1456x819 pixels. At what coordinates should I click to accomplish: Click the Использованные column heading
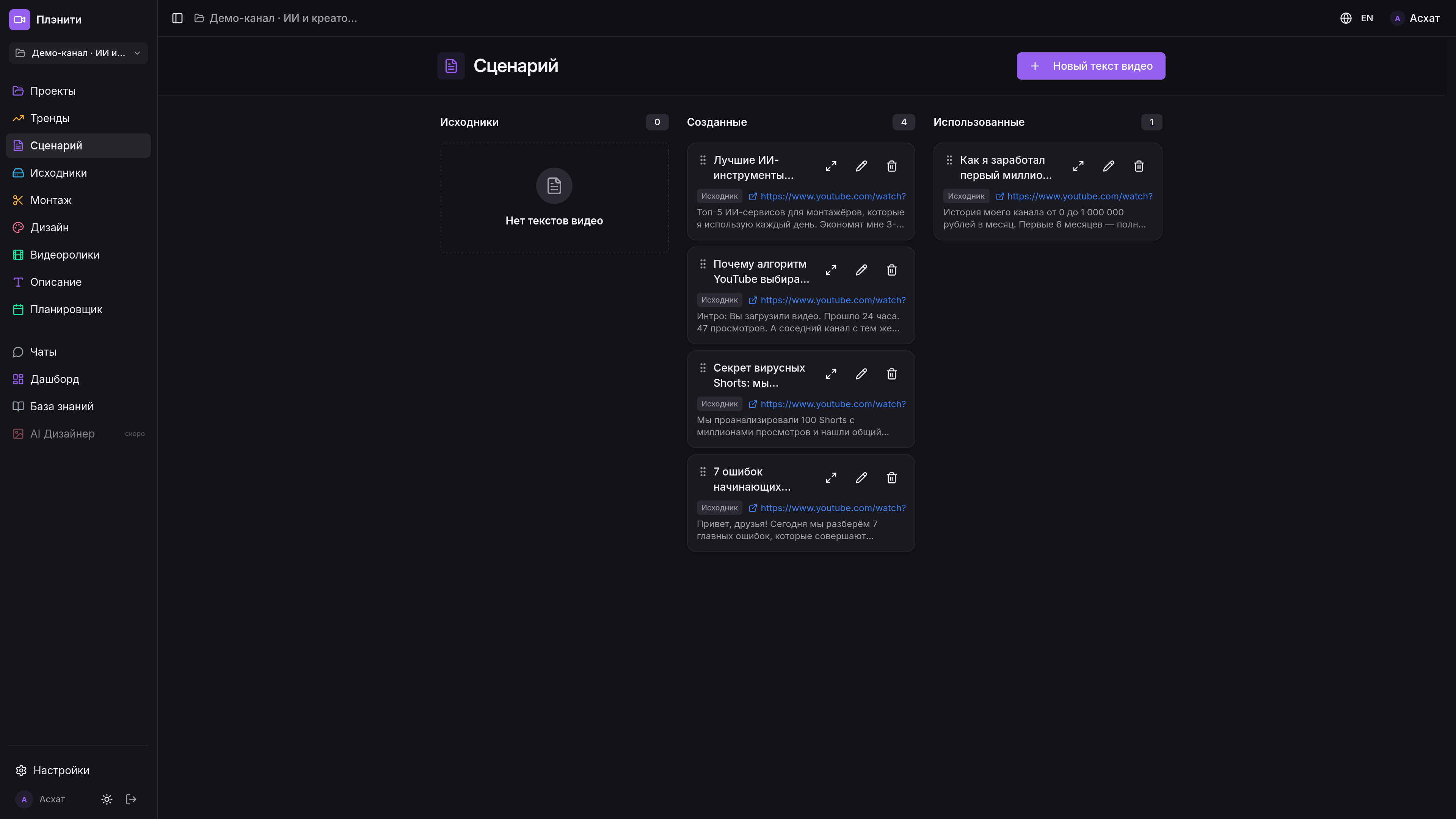[979, 122]
